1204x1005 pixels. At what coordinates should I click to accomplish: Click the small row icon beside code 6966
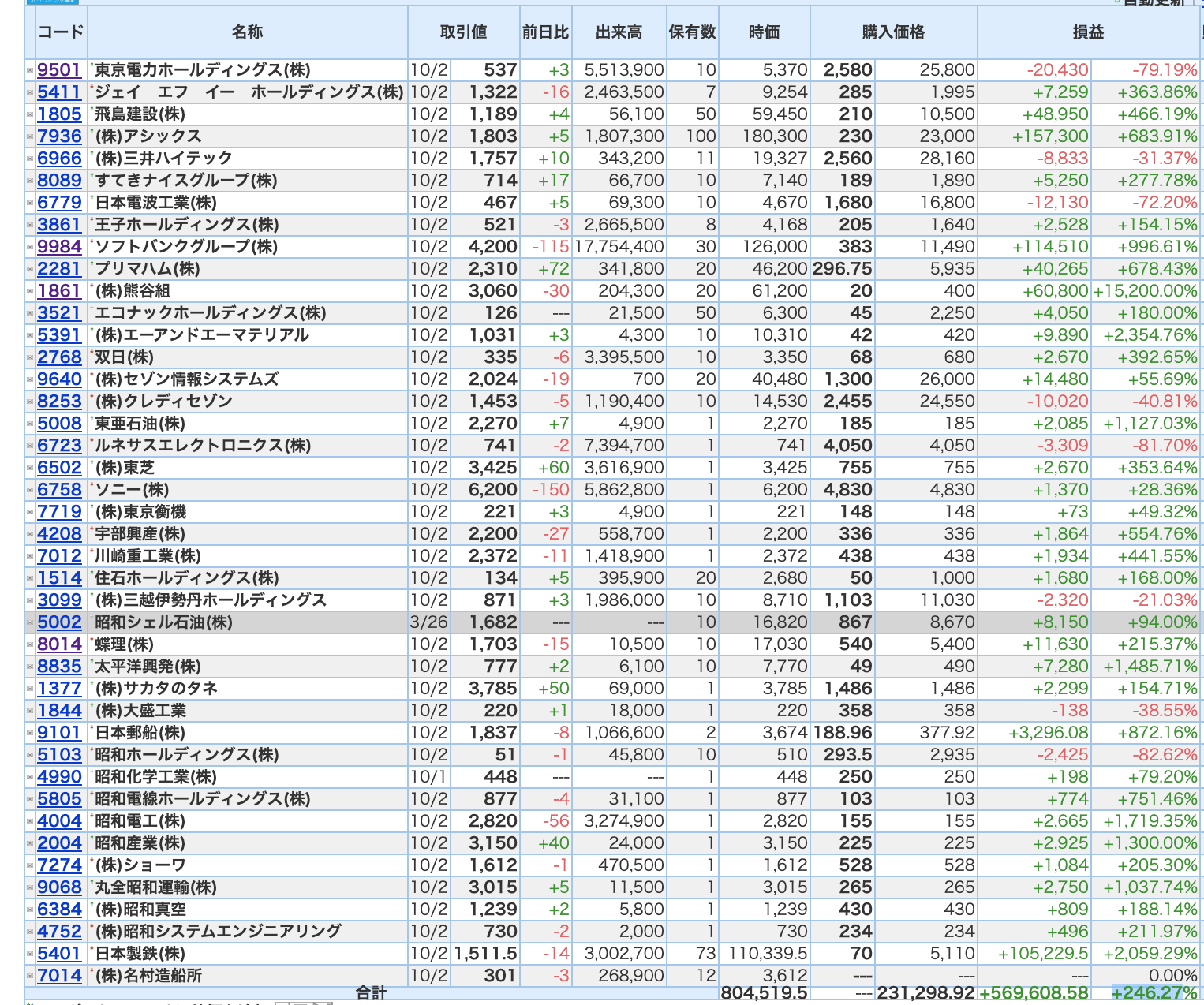coord(30,159)
